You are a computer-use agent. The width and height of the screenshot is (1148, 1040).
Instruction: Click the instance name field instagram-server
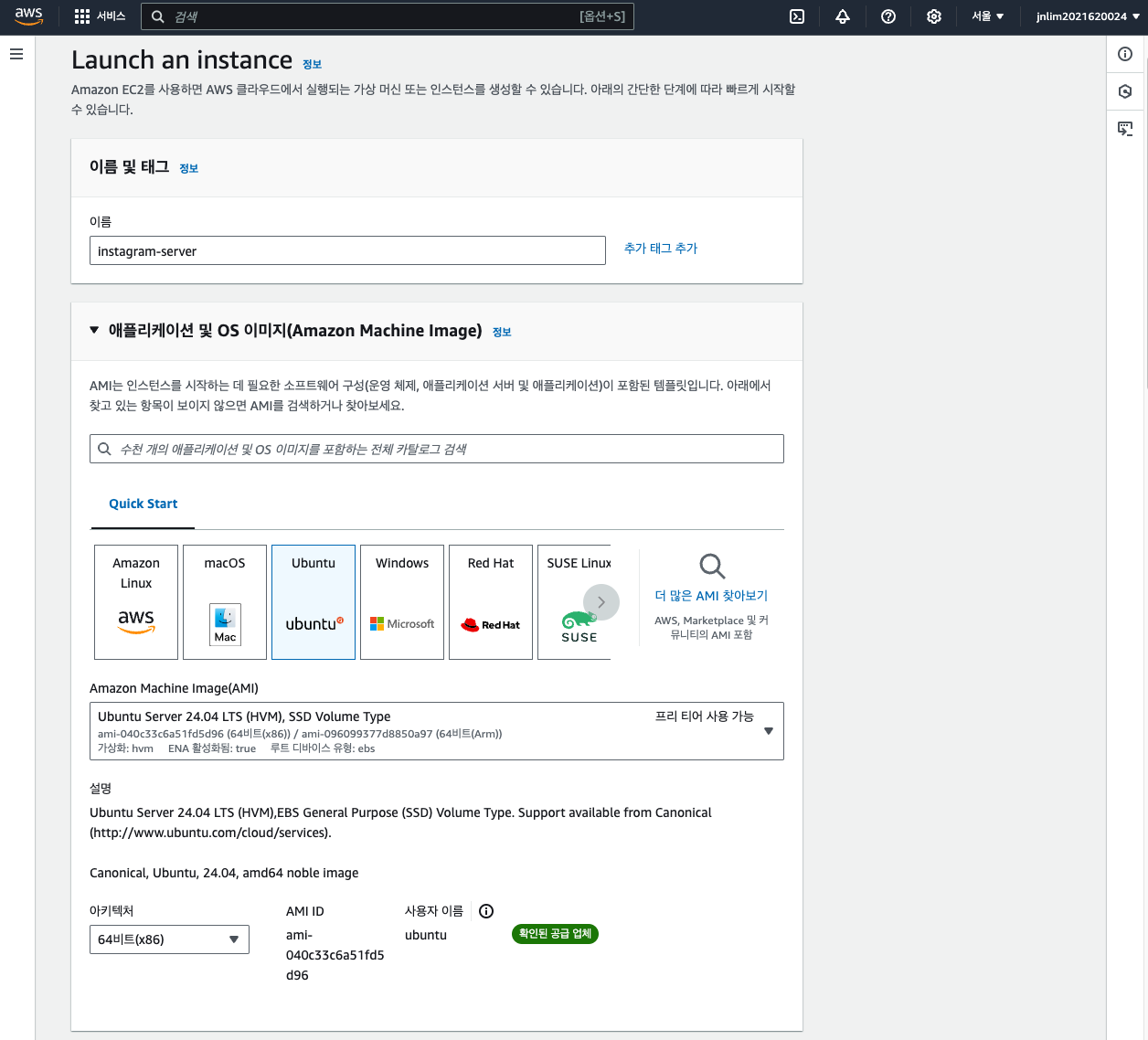[x=347, y=250]
